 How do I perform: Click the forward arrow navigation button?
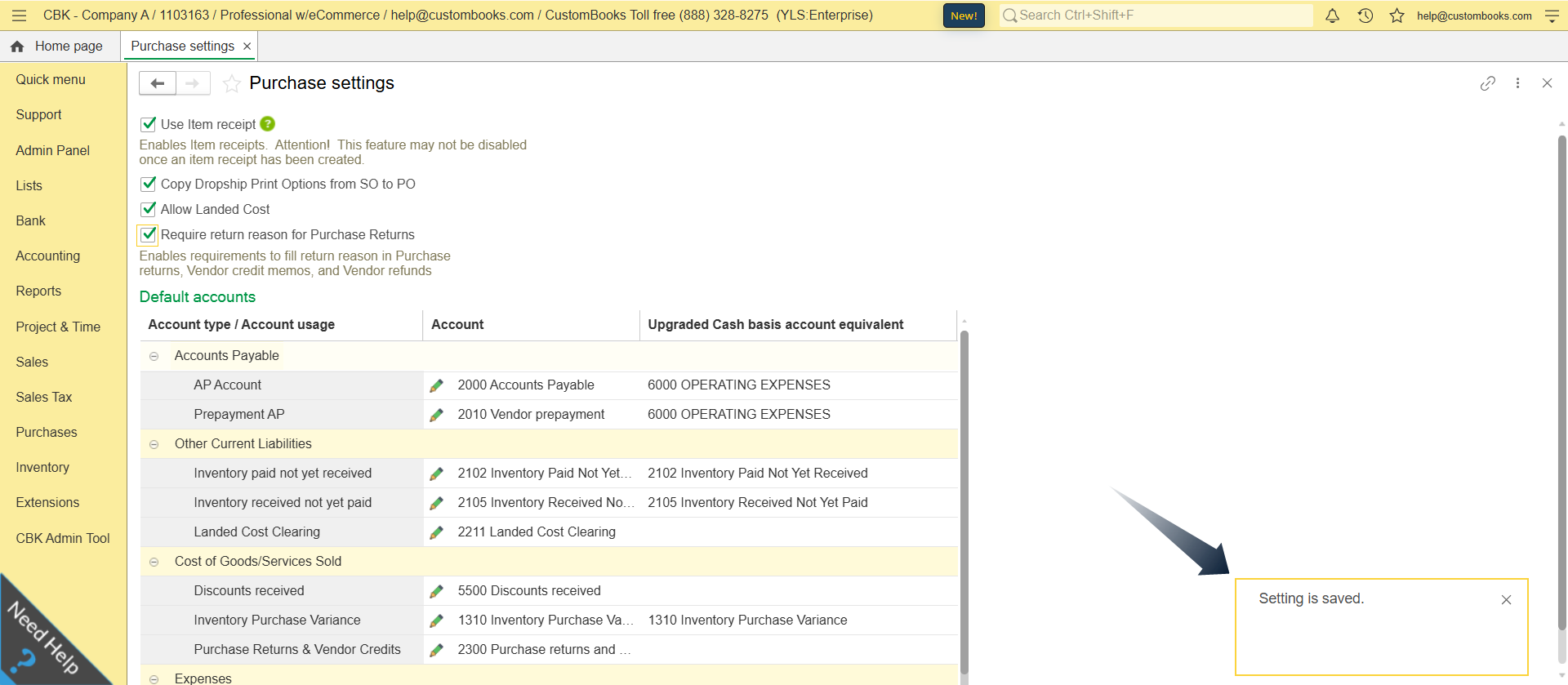coord(193,83)
